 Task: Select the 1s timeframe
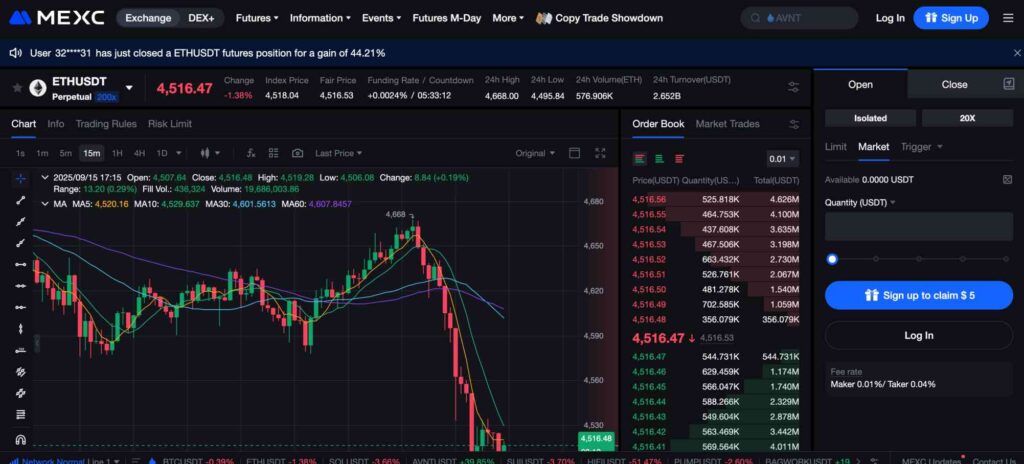(x=20, y=153)
